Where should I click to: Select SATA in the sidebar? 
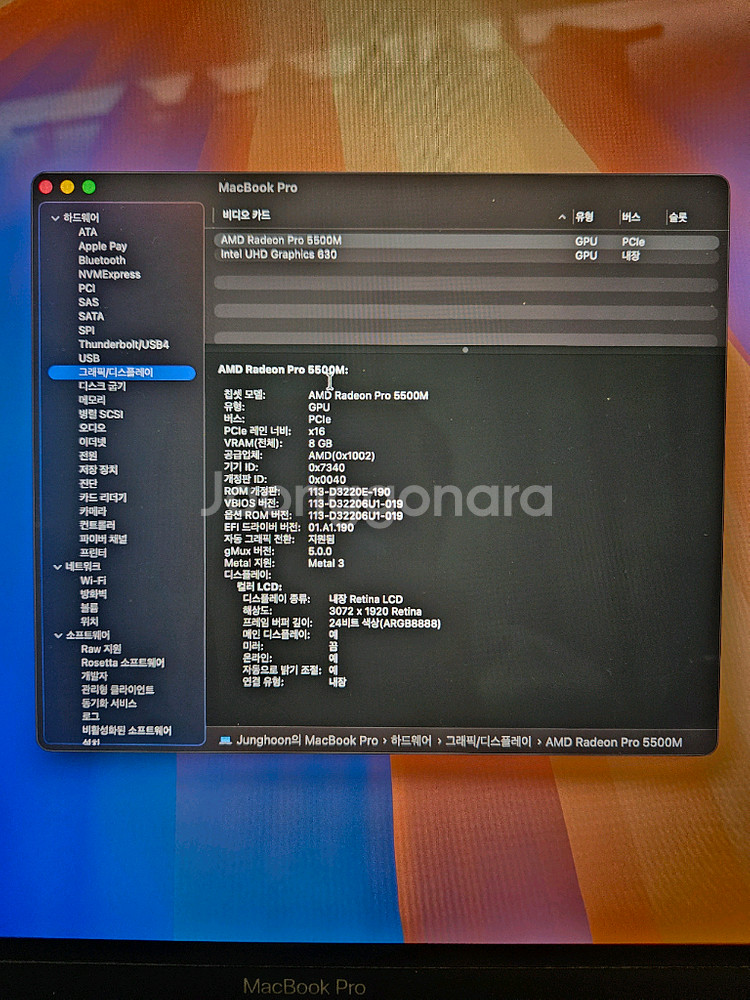(91, 316)
